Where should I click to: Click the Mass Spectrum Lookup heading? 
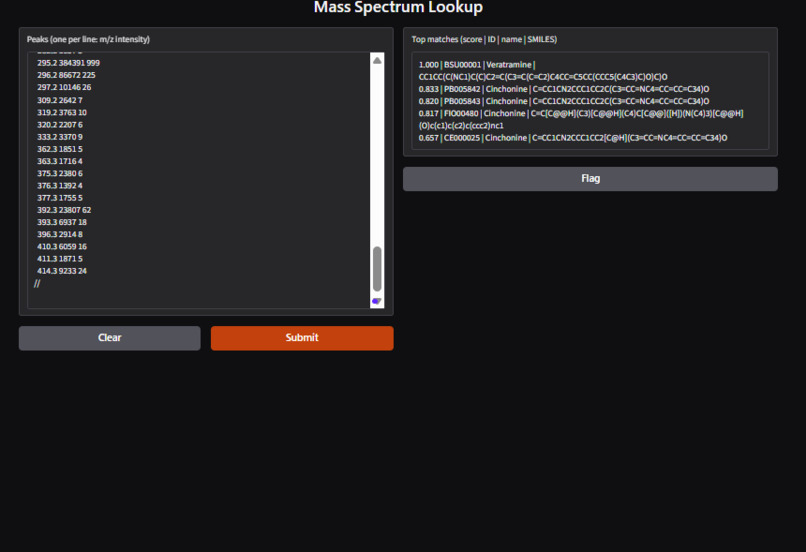click(398, 7)
